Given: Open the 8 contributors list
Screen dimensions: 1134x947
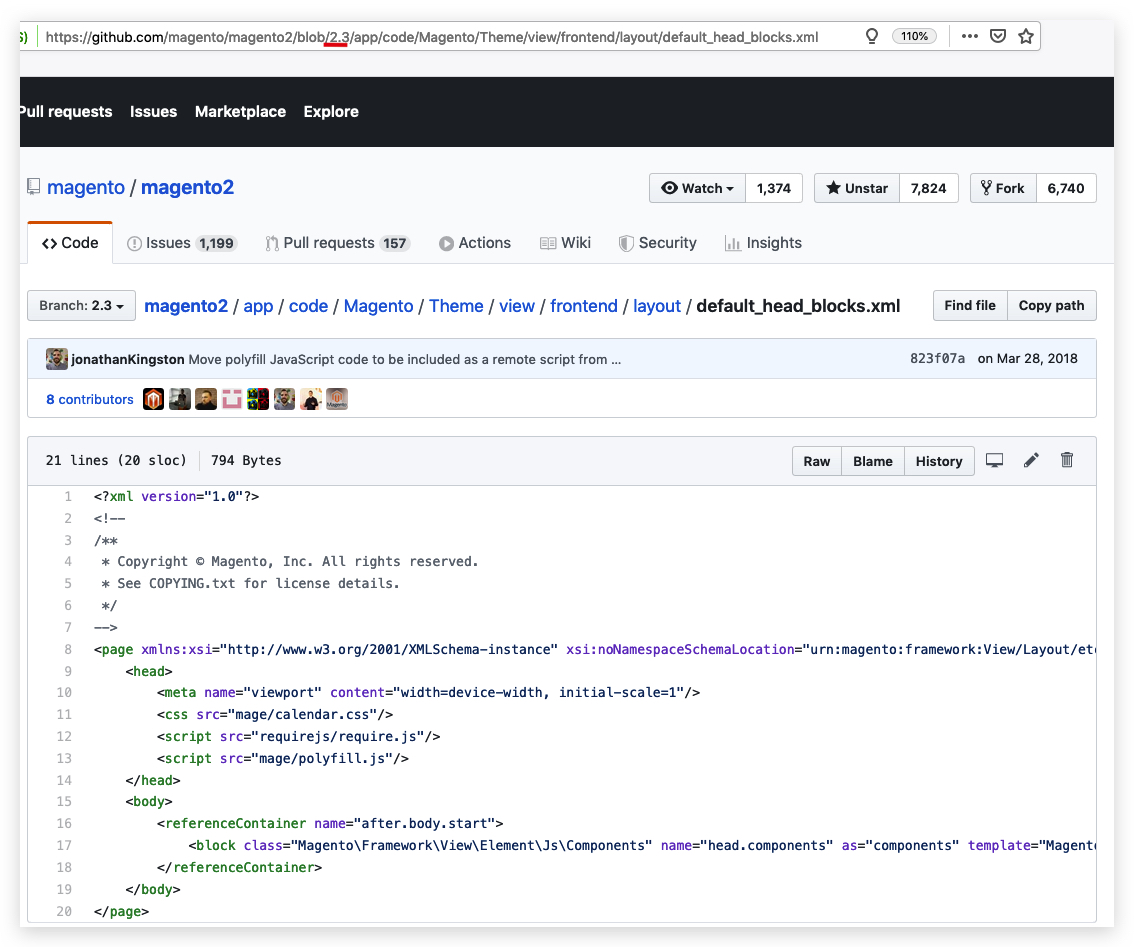Looking at the screenshot, I should pyautogui.click(x=90, y=399).
